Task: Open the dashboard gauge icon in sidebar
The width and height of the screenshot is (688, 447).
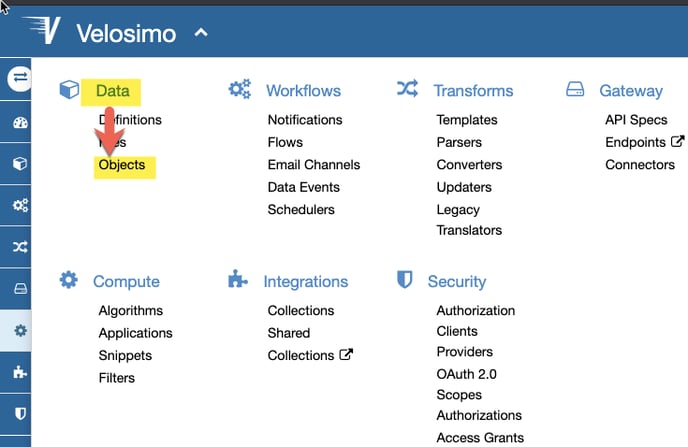Action: click(x=19, y=123)
